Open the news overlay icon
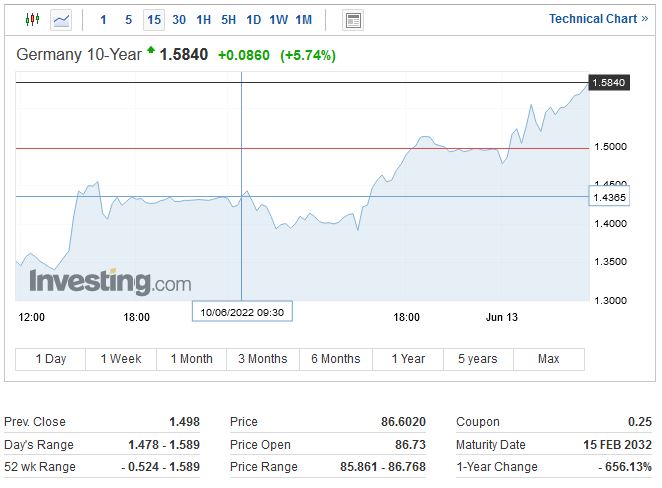662x488 pixels. pos(352,19)
